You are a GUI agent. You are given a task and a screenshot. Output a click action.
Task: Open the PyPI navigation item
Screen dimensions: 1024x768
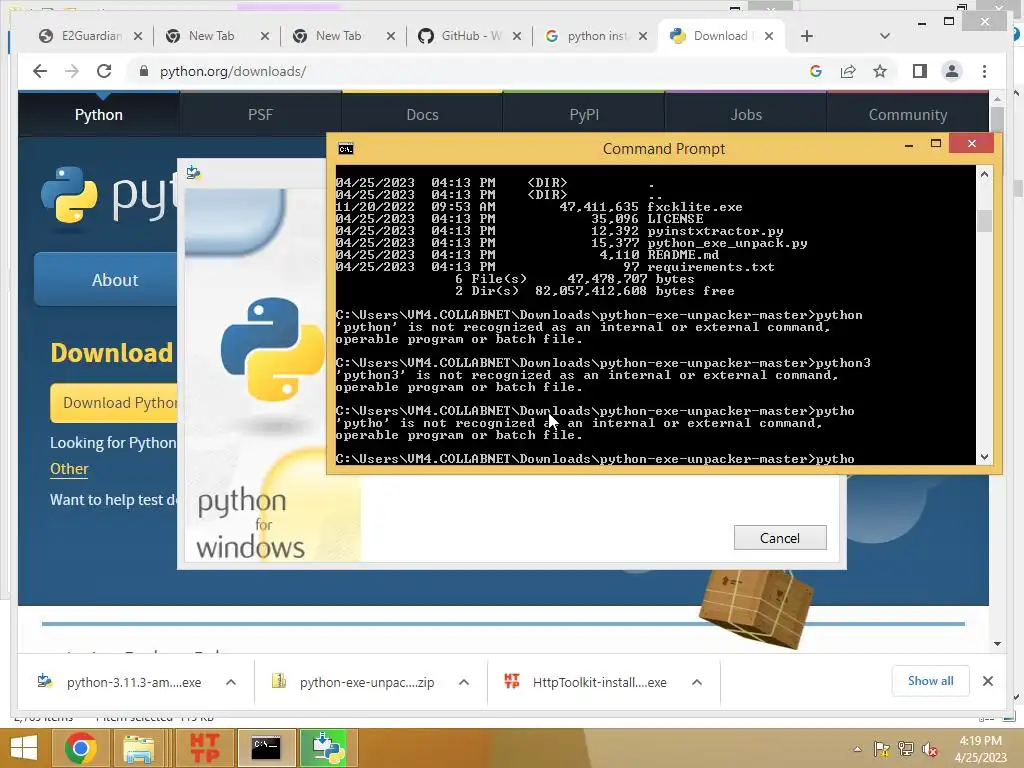[x=584, y=114]
